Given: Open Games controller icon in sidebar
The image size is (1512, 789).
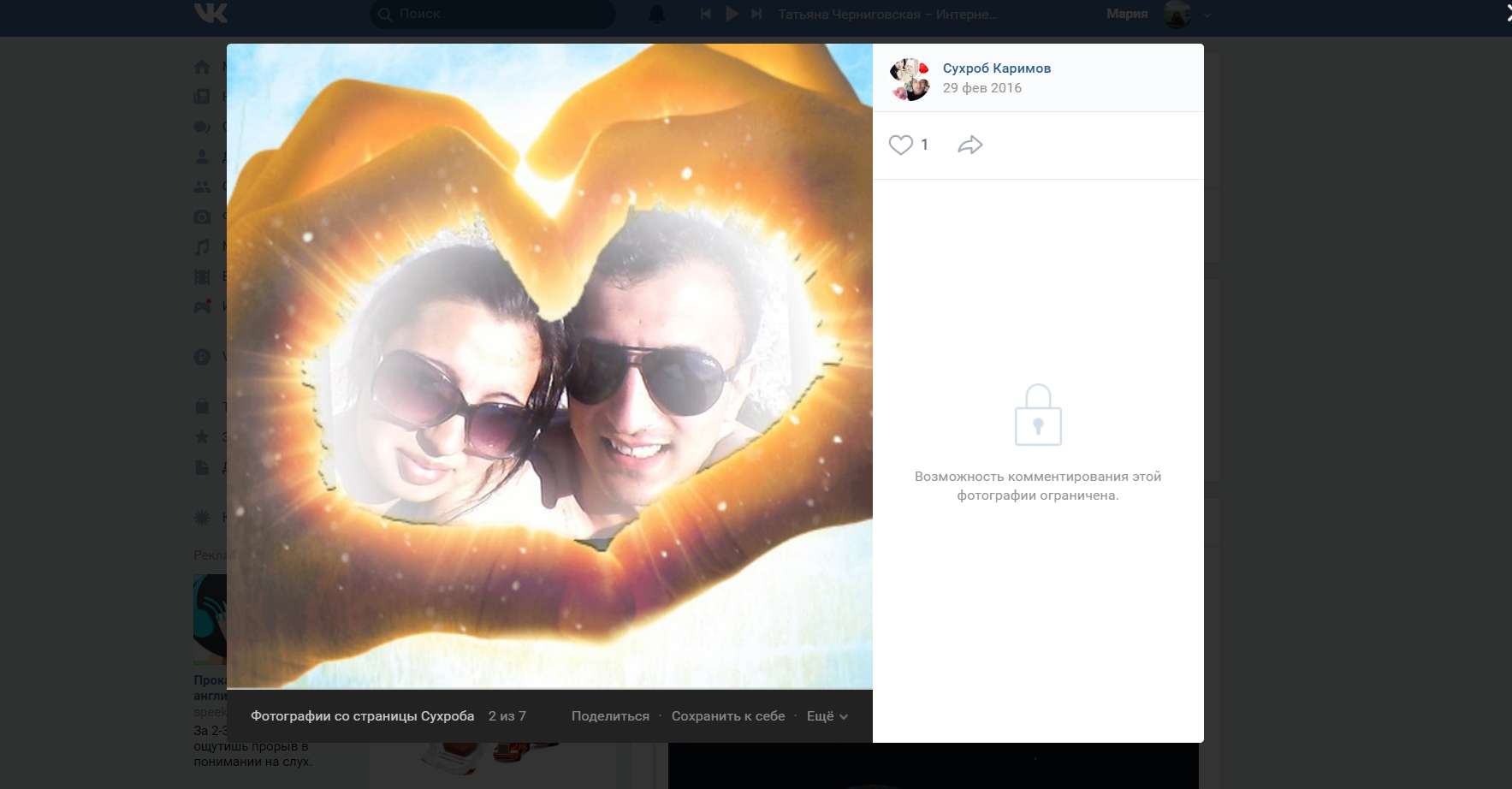Looking at the screenshot, I should click(x=202, y=306).
